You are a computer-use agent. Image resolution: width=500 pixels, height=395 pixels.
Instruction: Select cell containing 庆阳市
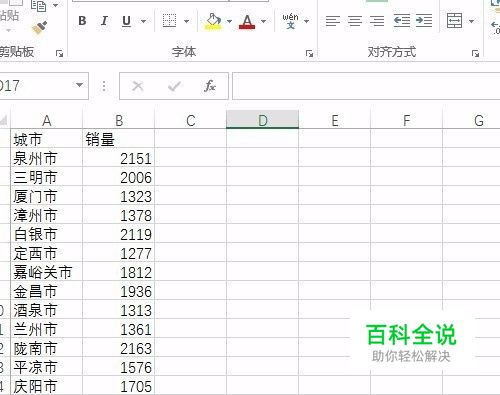coord(47,386)
